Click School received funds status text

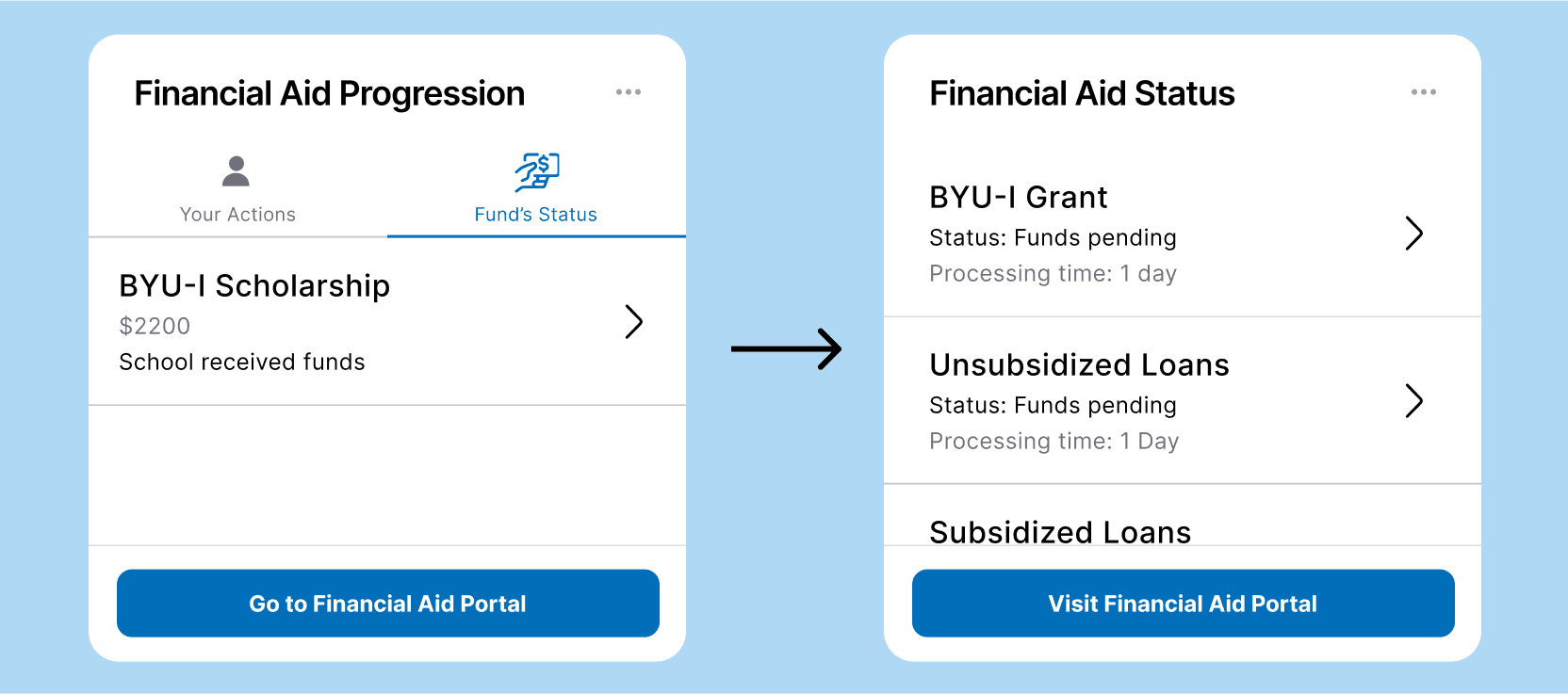tap(242, 362)
